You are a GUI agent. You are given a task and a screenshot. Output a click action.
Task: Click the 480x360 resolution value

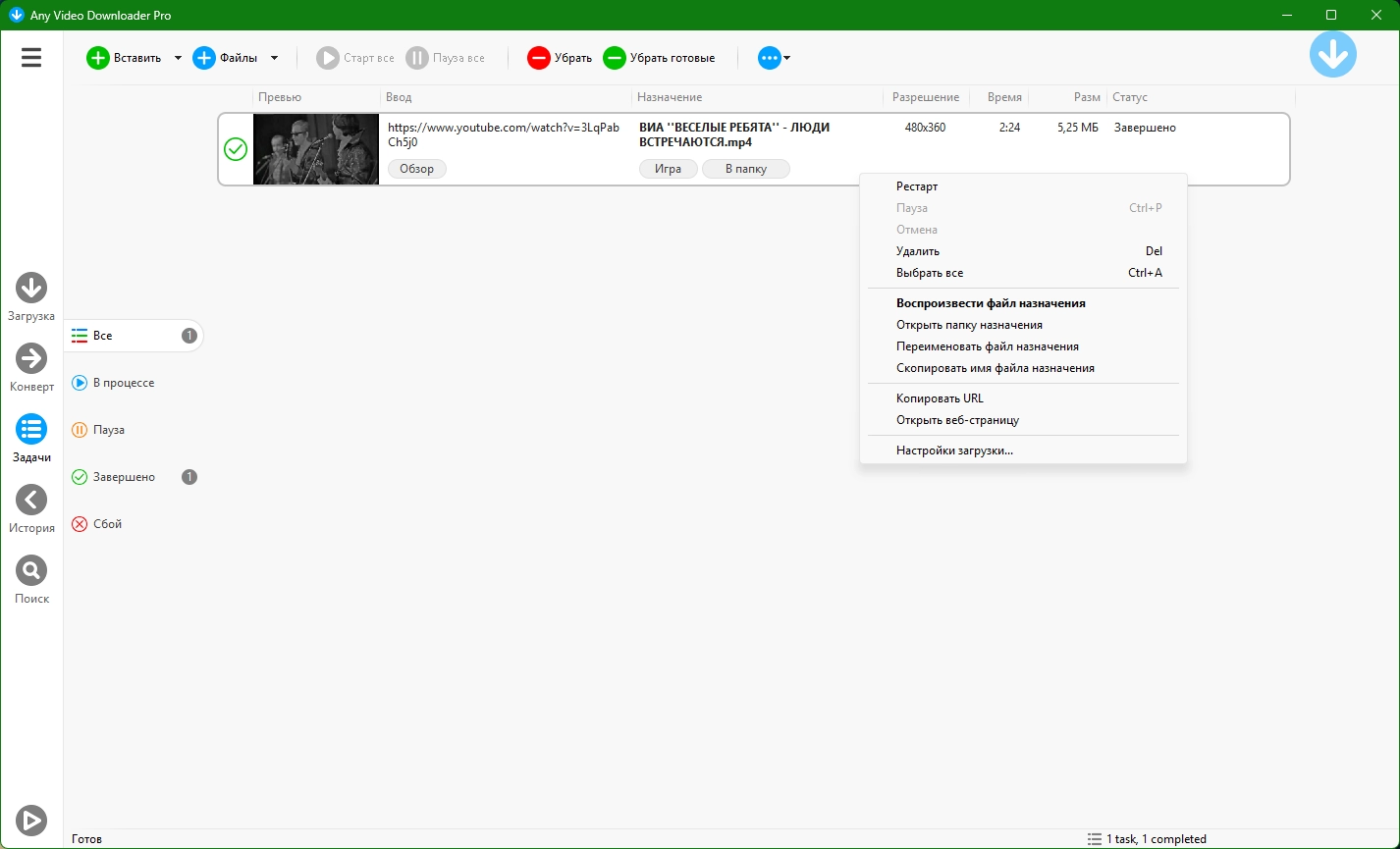coord(925,128)
